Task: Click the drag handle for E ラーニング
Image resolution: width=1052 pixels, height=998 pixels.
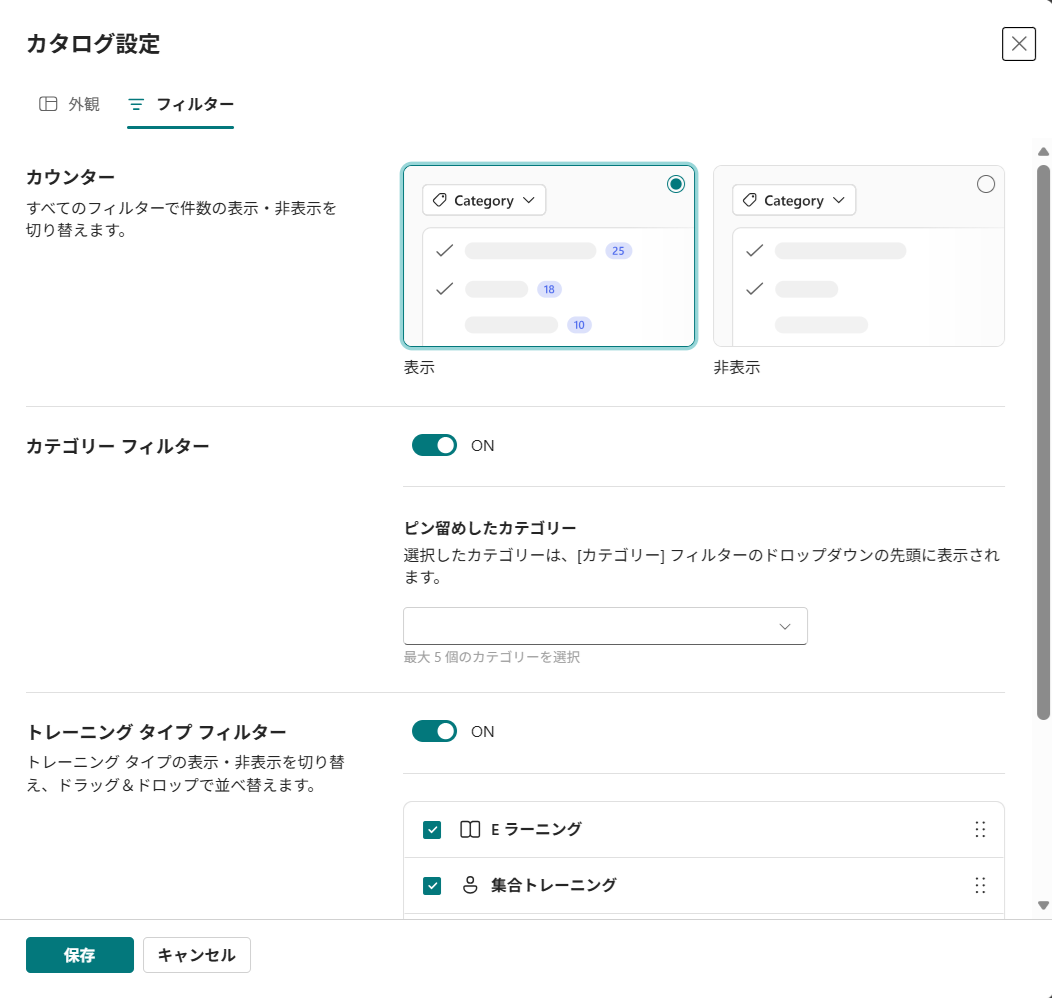Action: coord(980,830)
